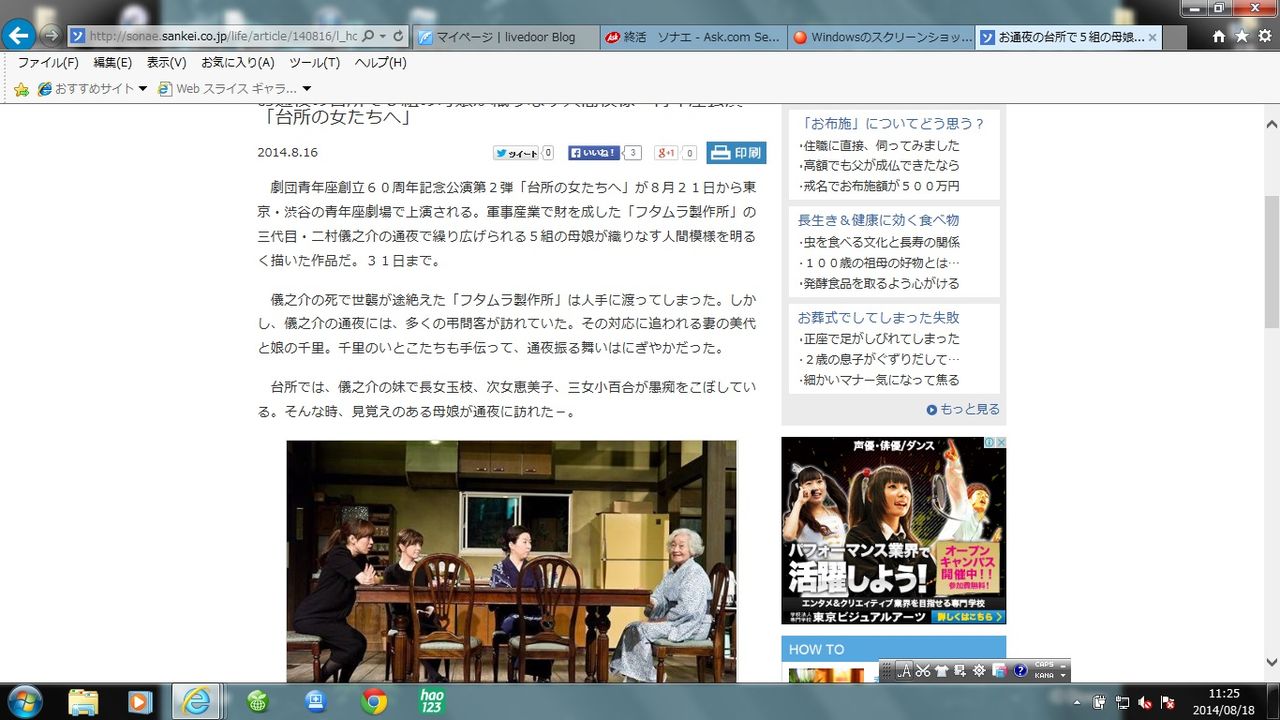Screen dimensions: 1280x720
Task: Expand おすすめサイト favorites dropdown
Action: click(143, 89)
